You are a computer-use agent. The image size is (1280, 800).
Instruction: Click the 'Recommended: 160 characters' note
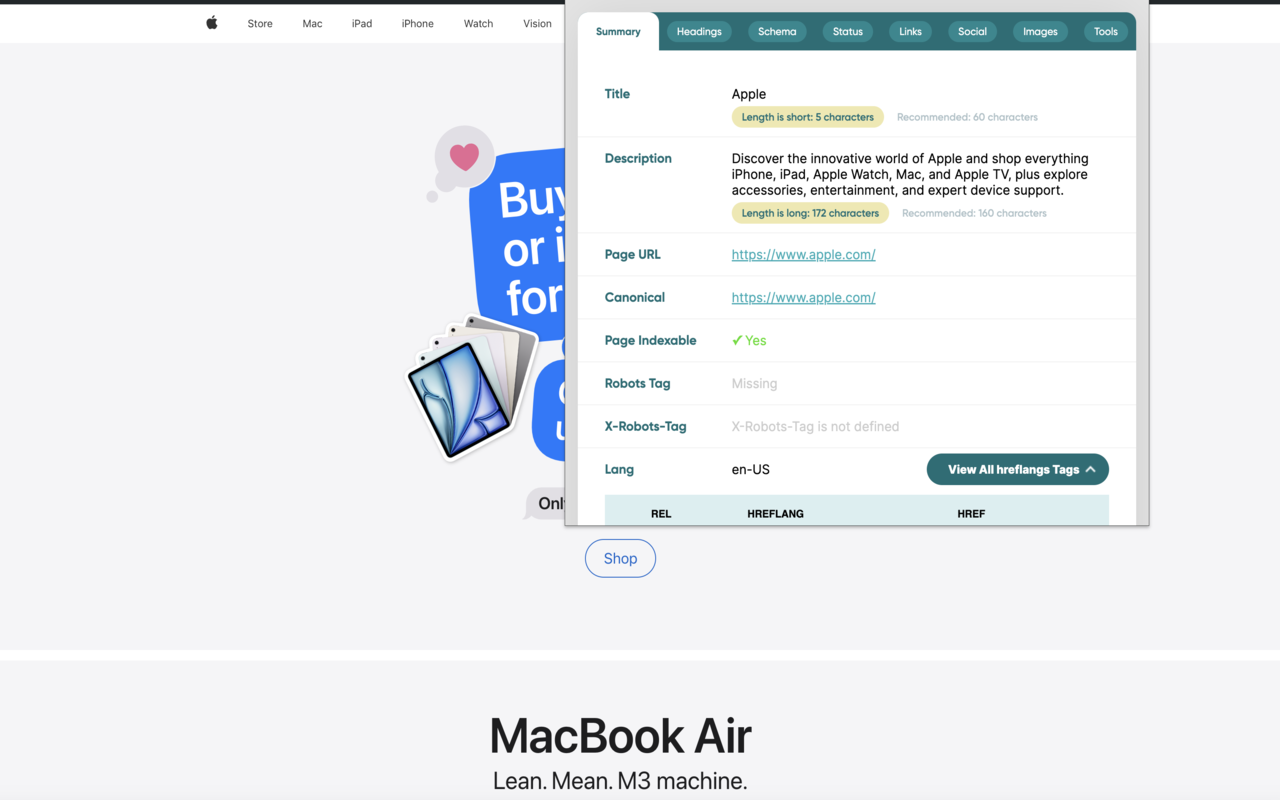[x=974, y=213]
